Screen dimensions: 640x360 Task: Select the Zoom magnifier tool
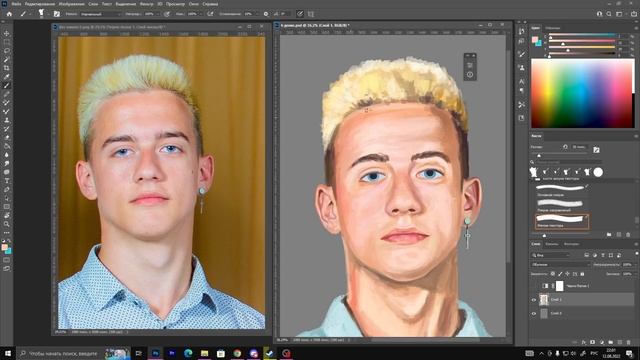coord(7,224)
